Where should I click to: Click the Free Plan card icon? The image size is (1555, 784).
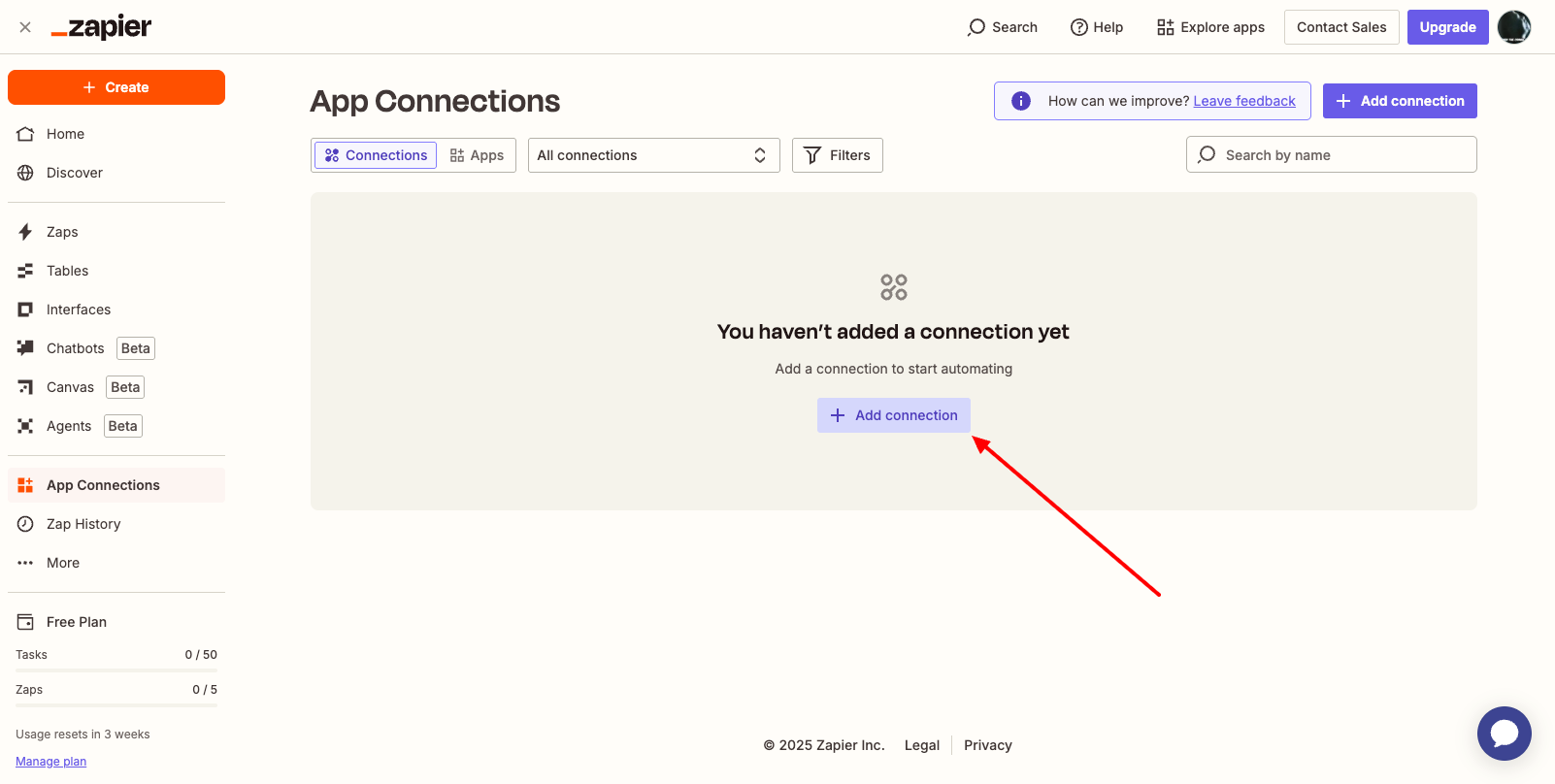tap(25, 622)
